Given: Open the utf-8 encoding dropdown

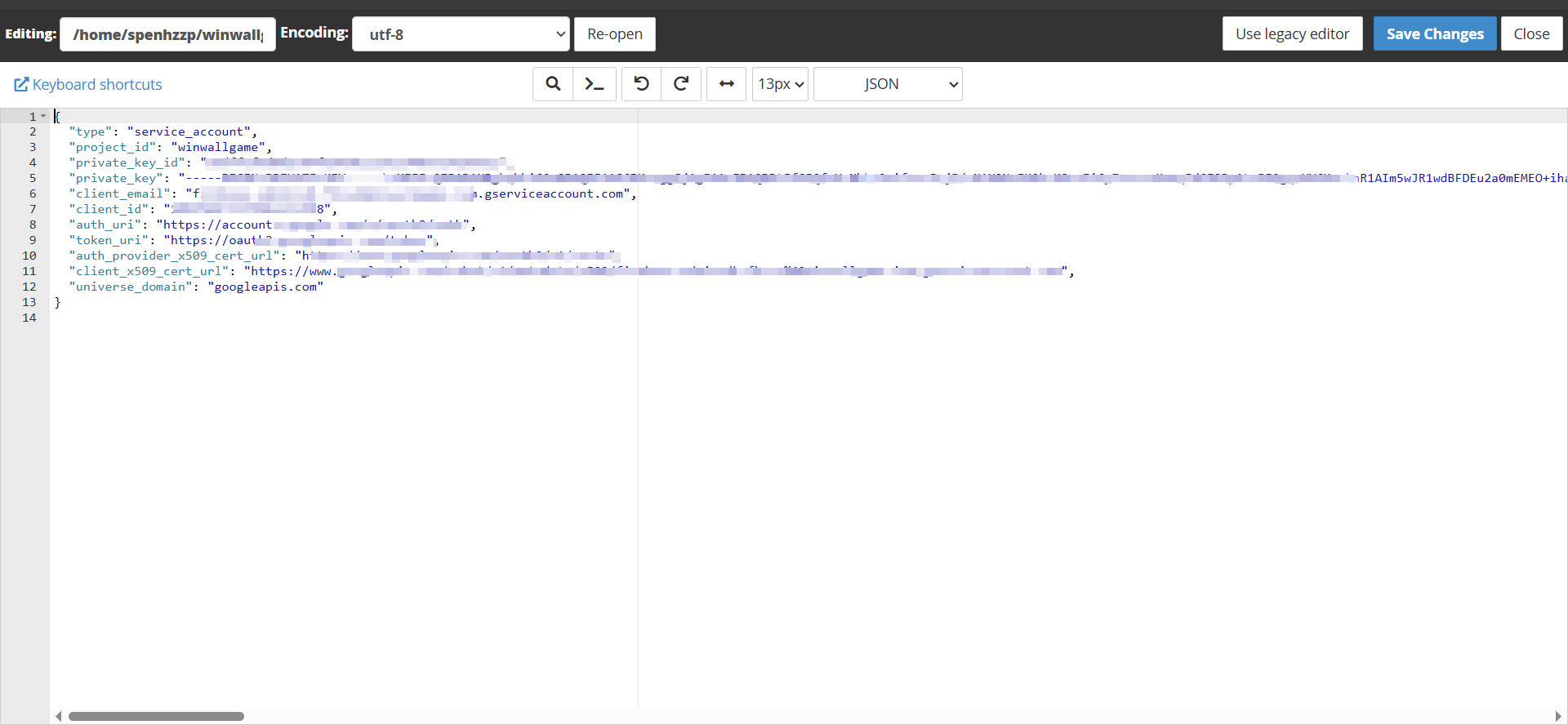Looking at the screenshot, I should click(x=461, y=34).
